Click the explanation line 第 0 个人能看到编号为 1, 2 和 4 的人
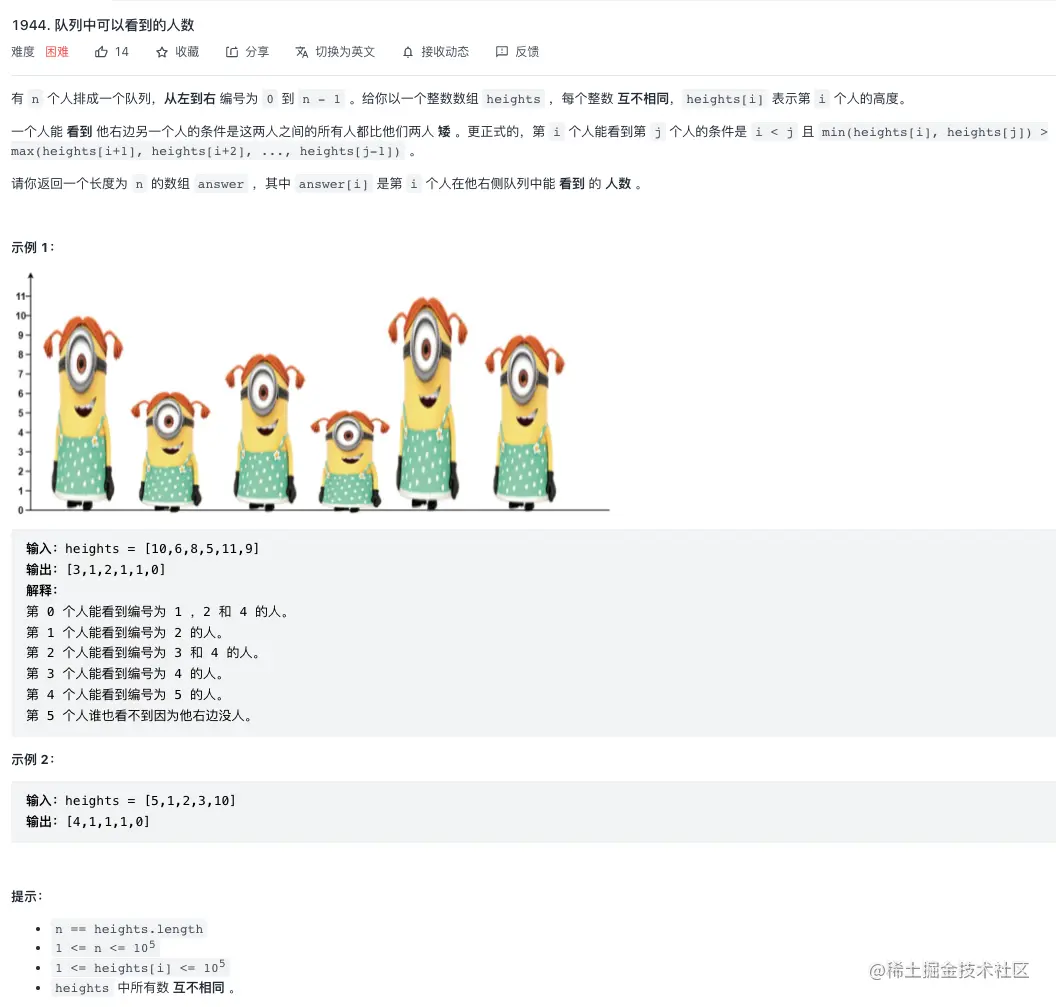The width and height of the screenshot is (1056, 1007). coord(158,611)
